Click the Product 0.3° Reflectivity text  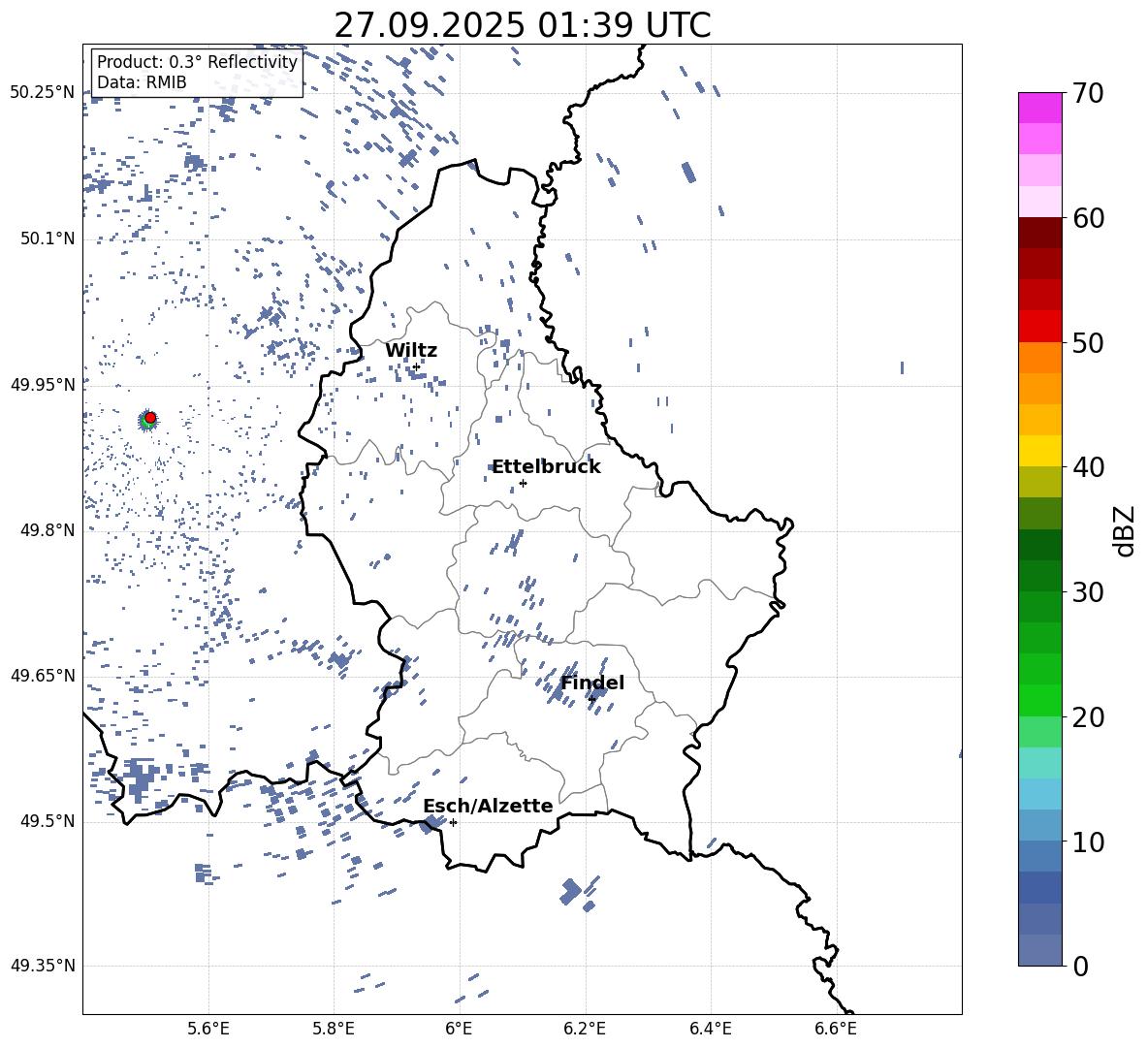(197, 62)
